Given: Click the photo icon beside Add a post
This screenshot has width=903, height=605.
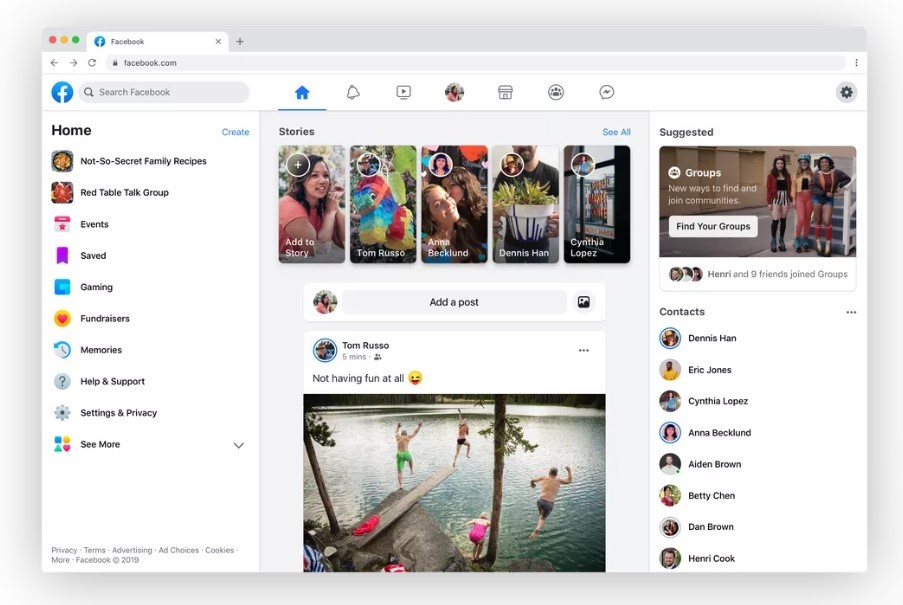Looking at the screenshot, I should [x=583, y=302].
